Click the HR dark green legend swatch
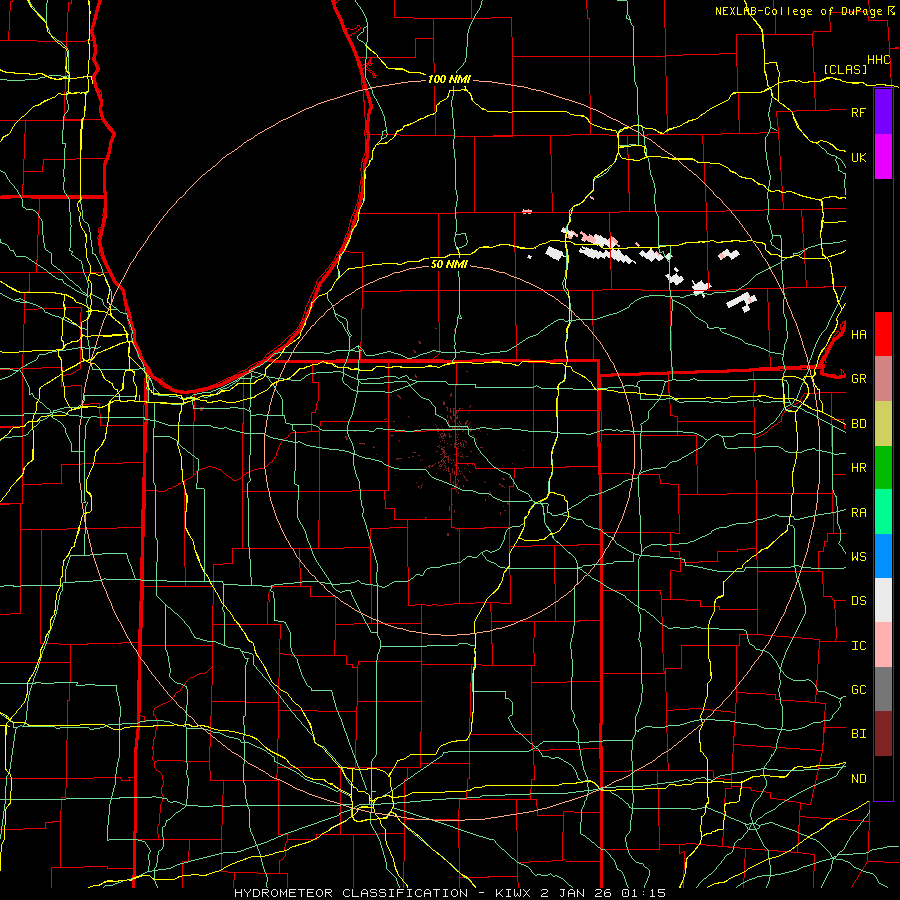 click(883, 468)
